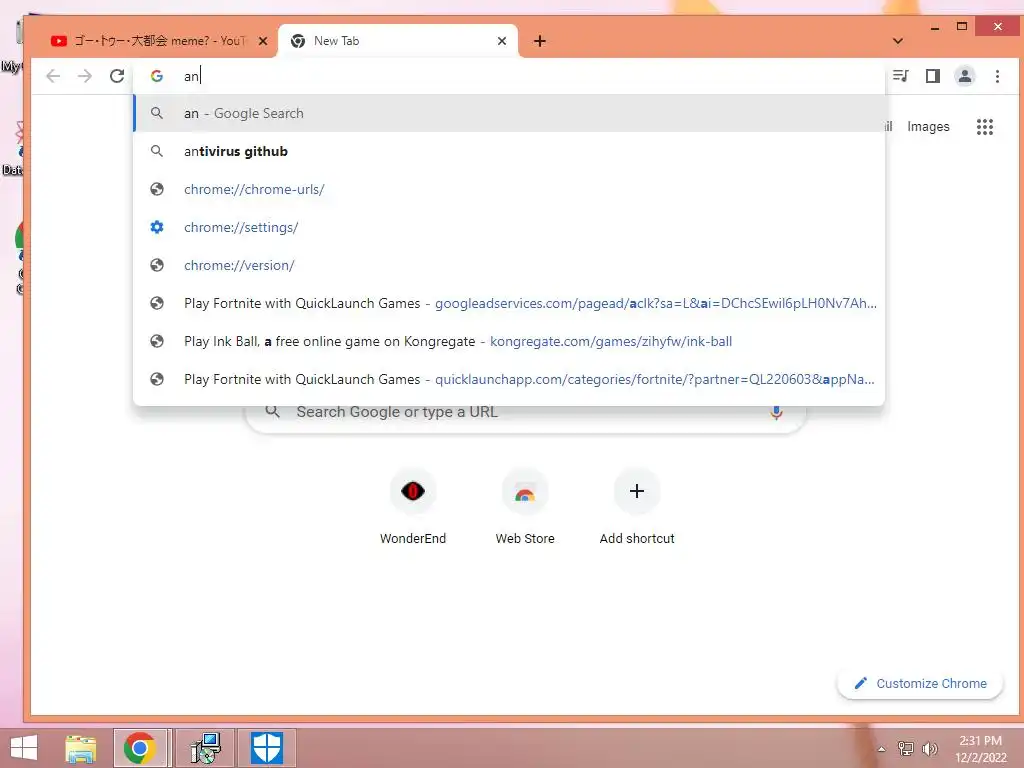Open chrome://version/ suggestion
Viewport: 1024px width, 768px height.
tap(509, 265)
